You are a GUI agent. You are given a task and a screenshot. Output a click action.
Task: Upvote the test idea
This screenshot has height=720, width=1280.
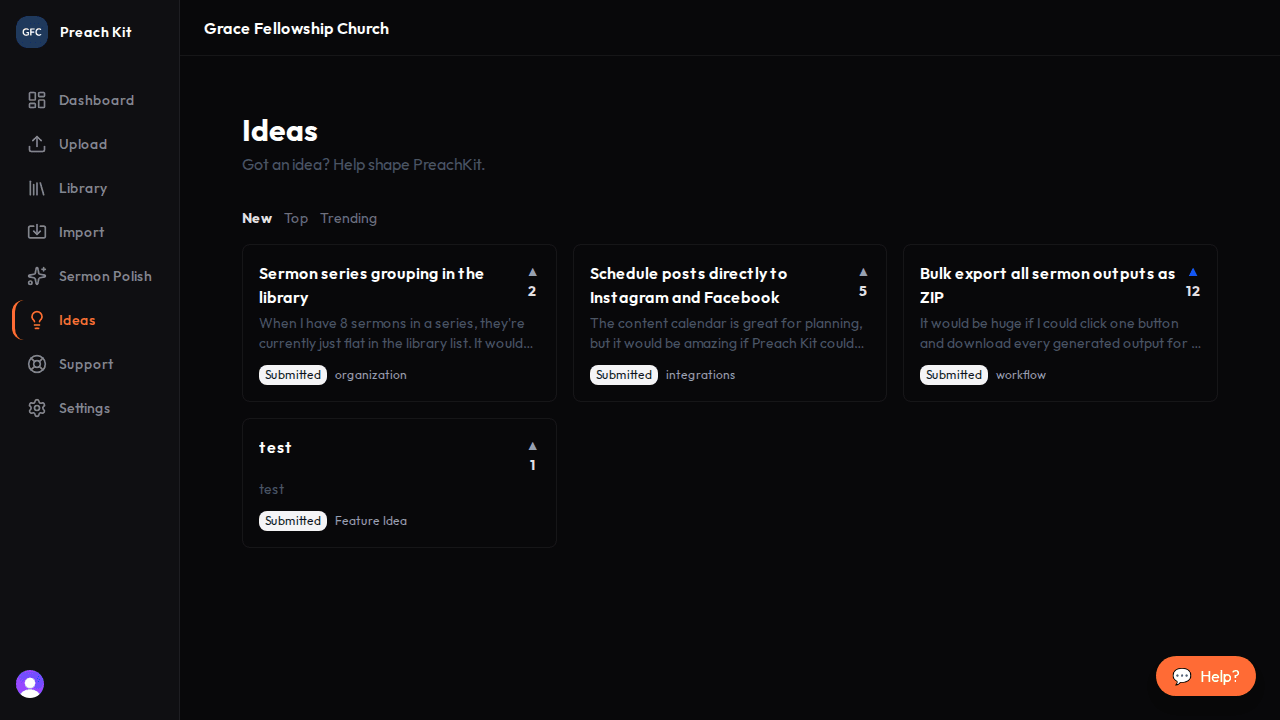coord(532,446)
